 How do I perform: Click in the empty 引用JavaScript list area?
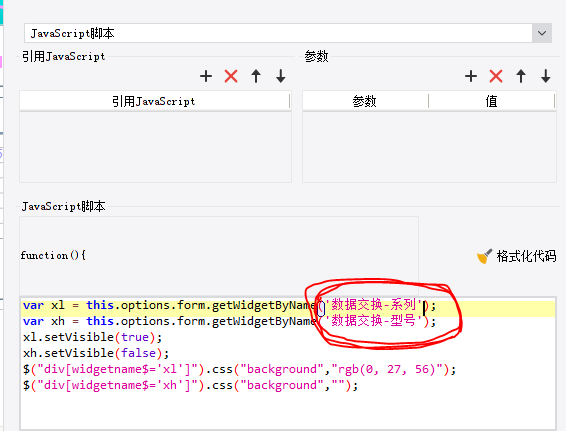coord(155,147)
